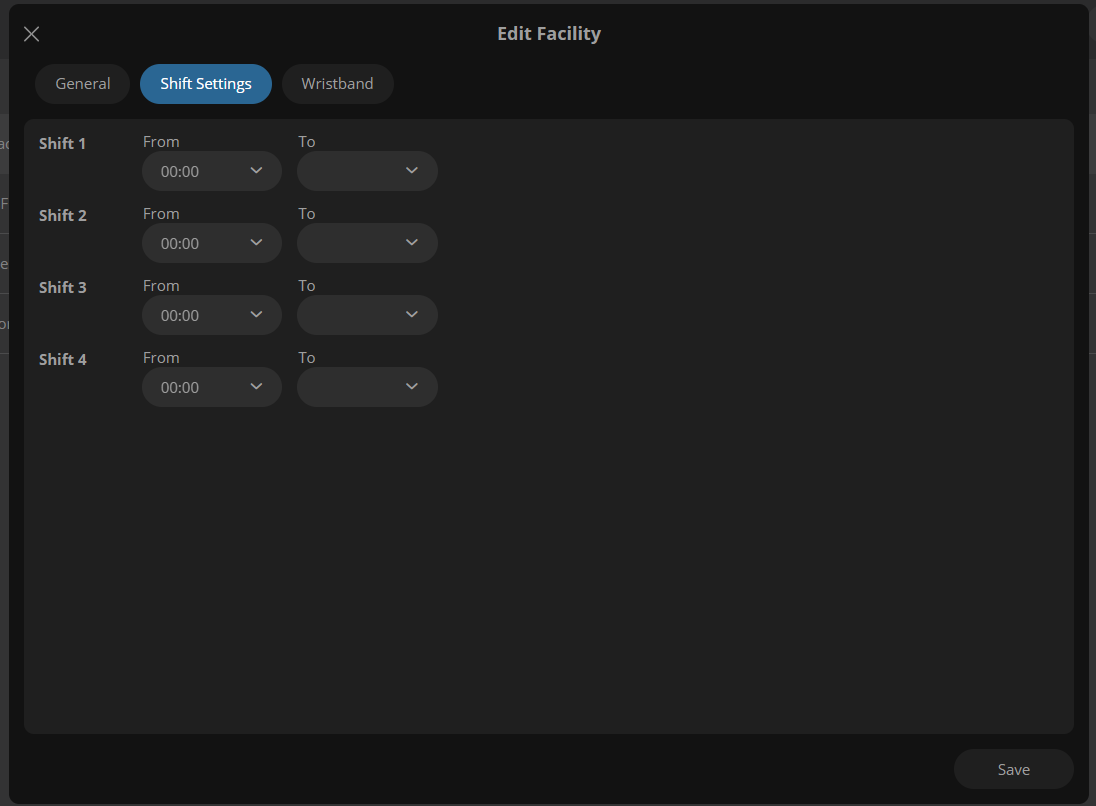Image resolution: width=1096 pixels, height=806 pixels.
Task: Click chevron on Shift 4 From dropdown
Action: click(x=256, y=387)
